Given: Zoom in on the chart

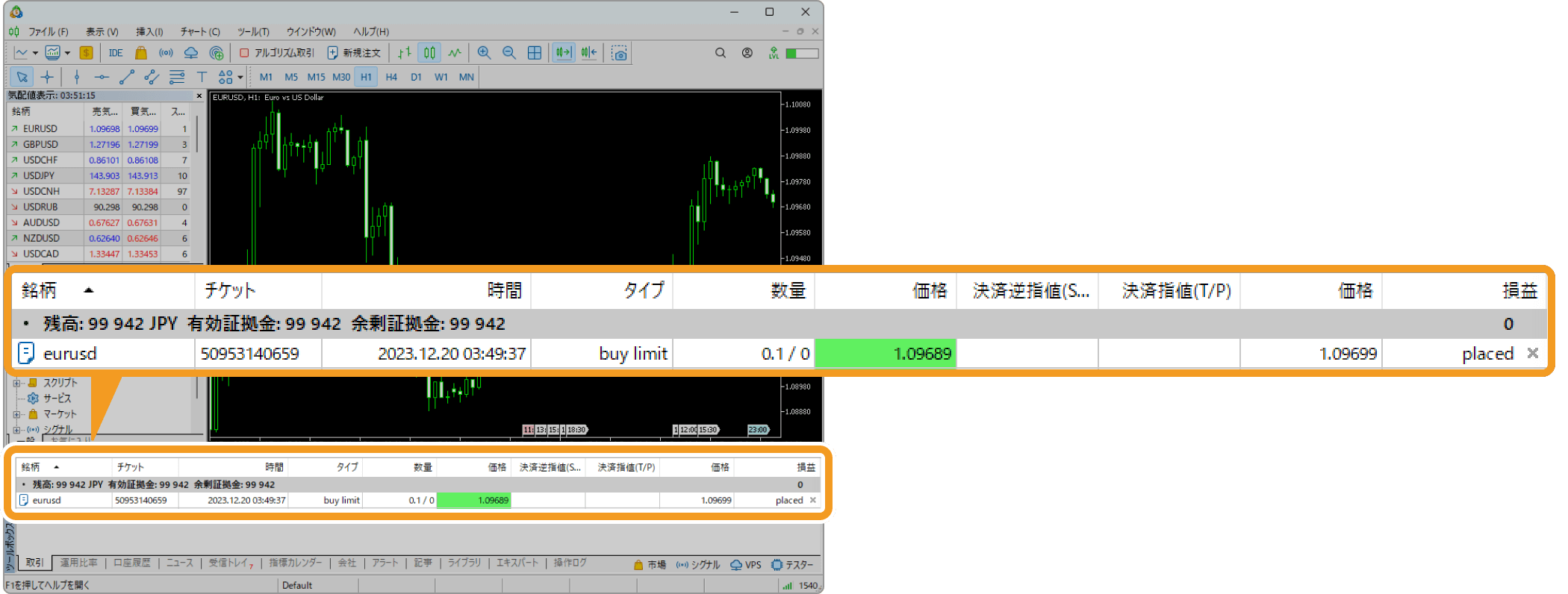Looking at the screenshot, I should pos(484,53).
